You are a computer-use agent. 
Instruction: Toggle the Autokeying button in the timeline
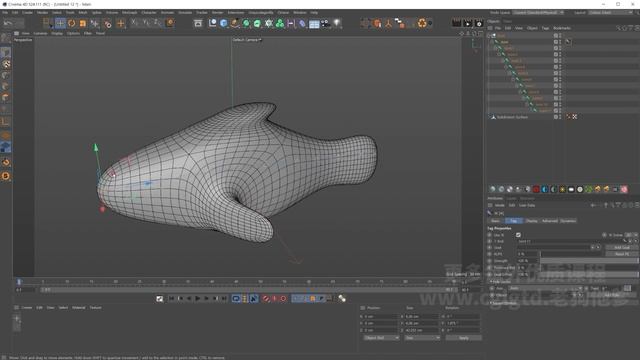[275, 299]
